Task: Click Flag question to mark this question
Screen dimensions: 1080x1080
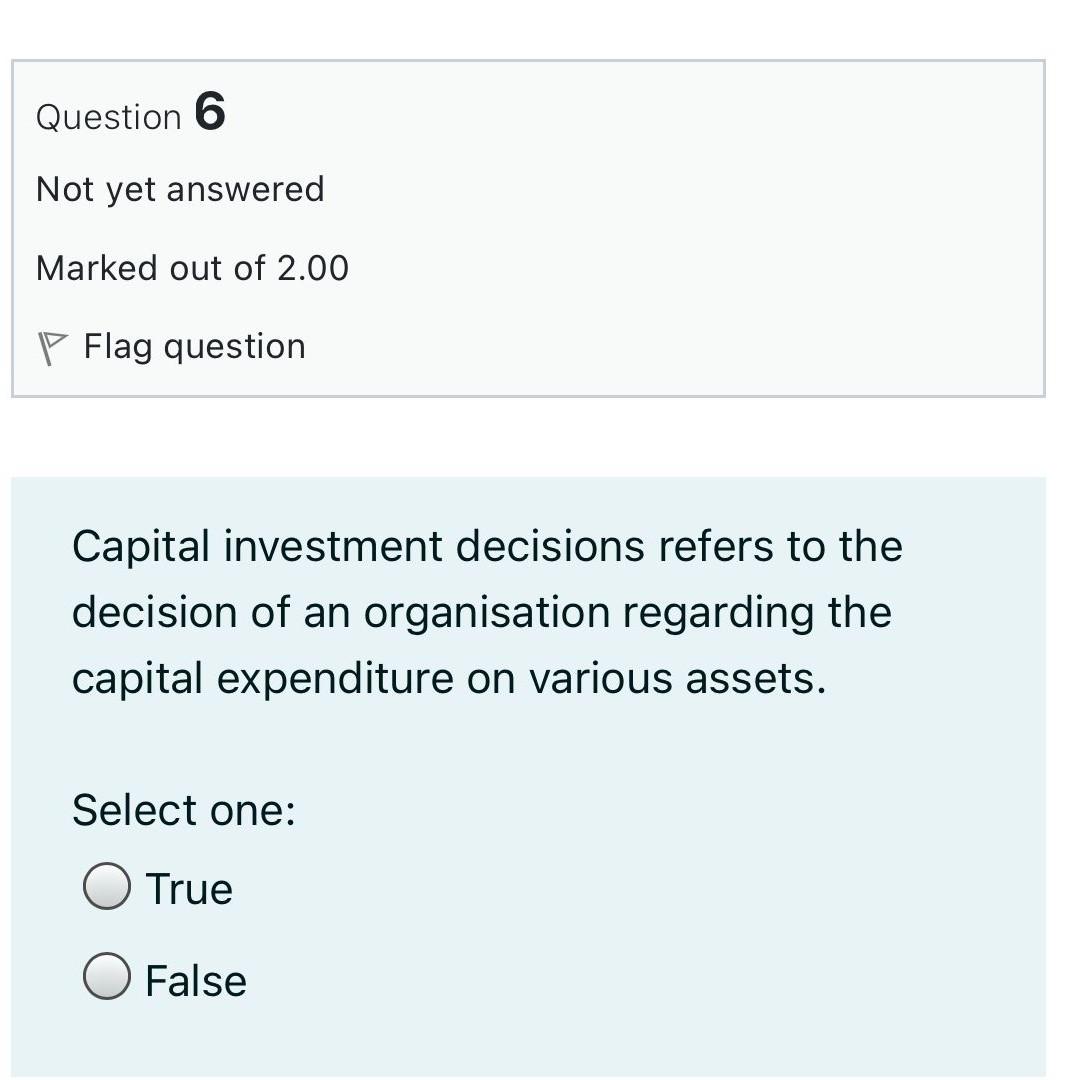Action: [195, 346]
